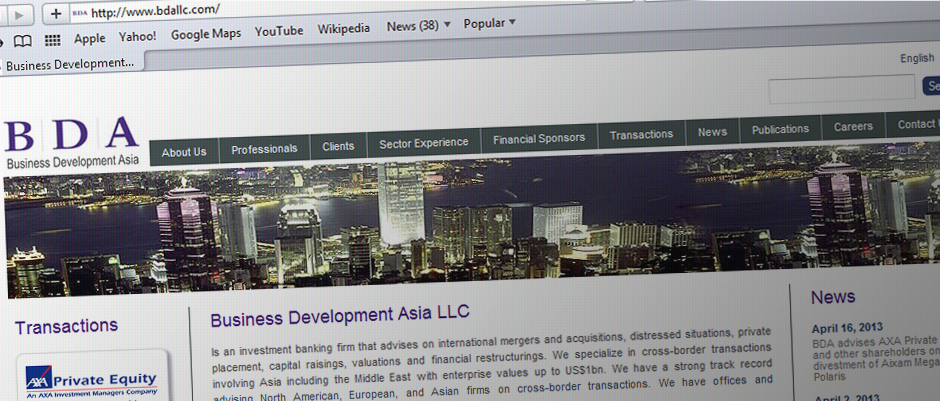Screen dimensions: 940x401
Task: Click the Business Development Asia LLC heading
Action: point(340,315)
